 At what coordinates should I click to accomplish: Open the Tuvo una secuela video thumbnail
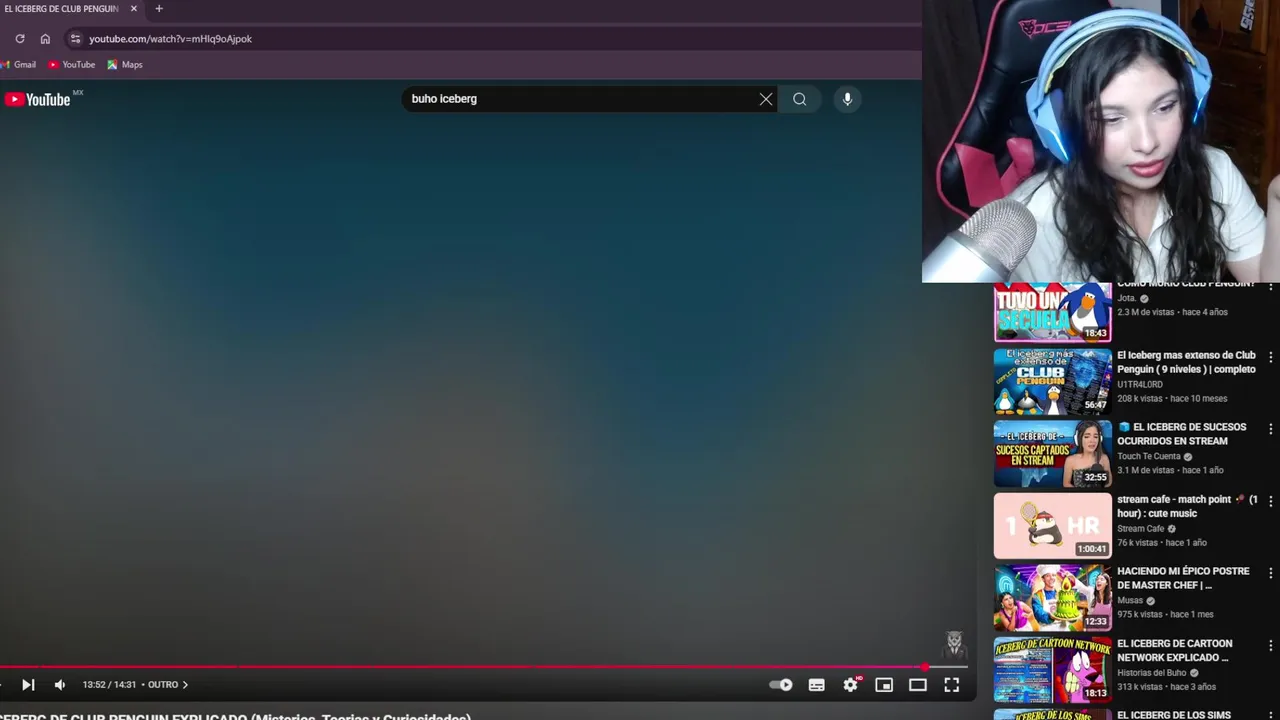pos(1052,311)
